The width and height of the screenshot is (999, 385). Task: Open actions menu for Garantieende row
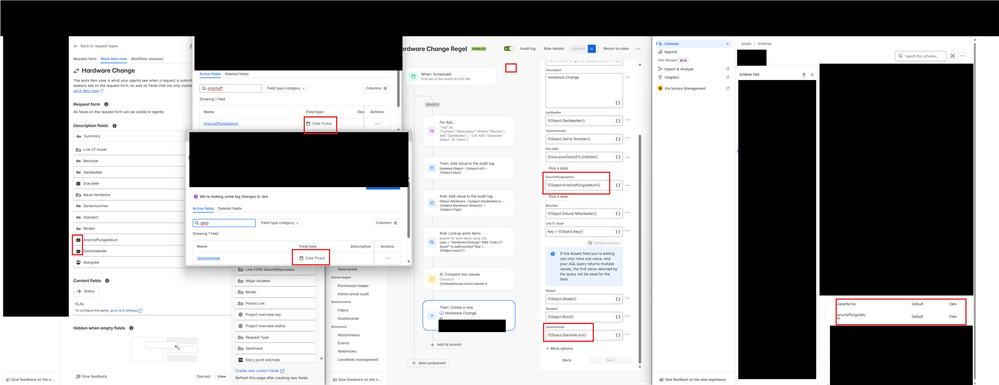[x=387, y=258]
